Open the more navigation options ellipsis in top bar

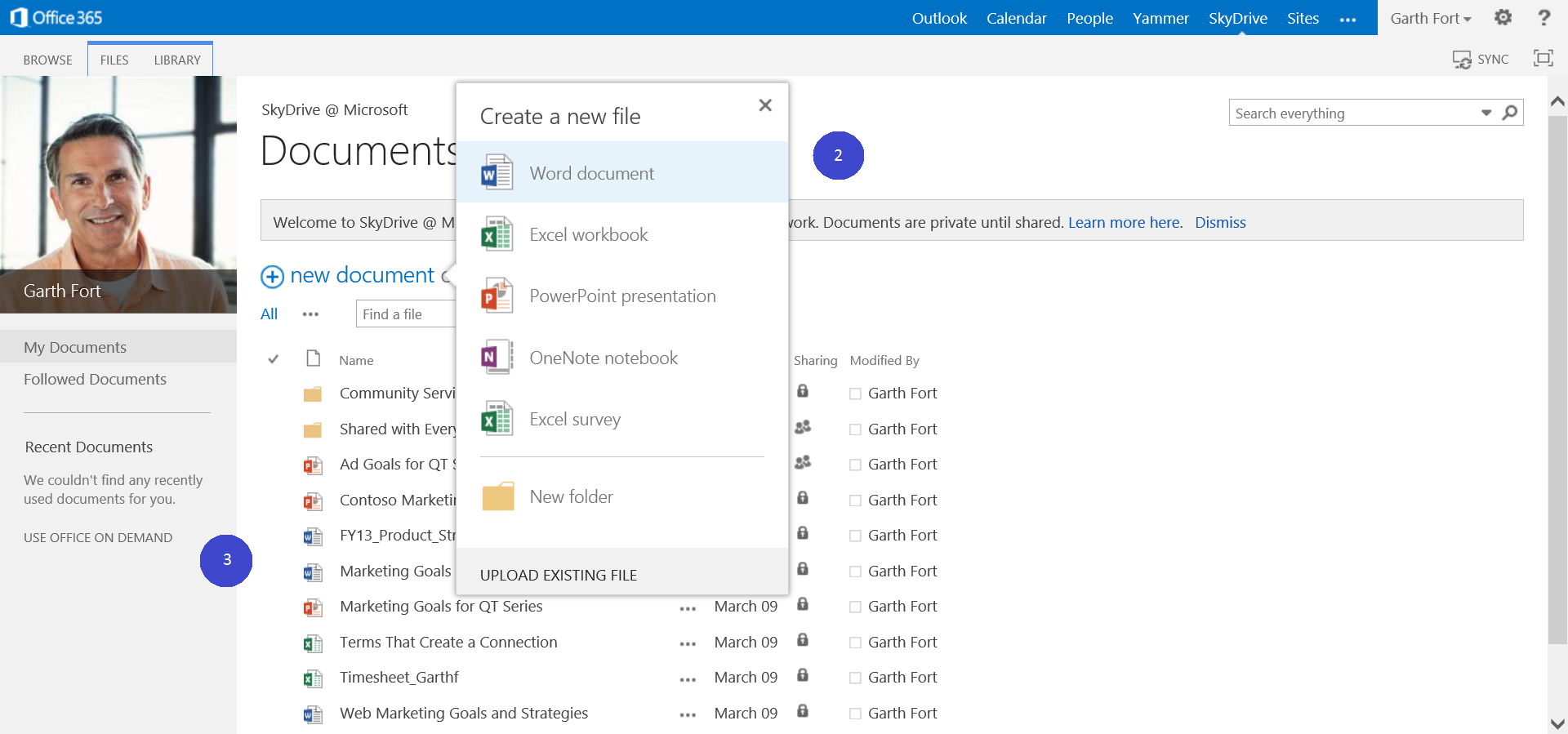click(1347, 20)
